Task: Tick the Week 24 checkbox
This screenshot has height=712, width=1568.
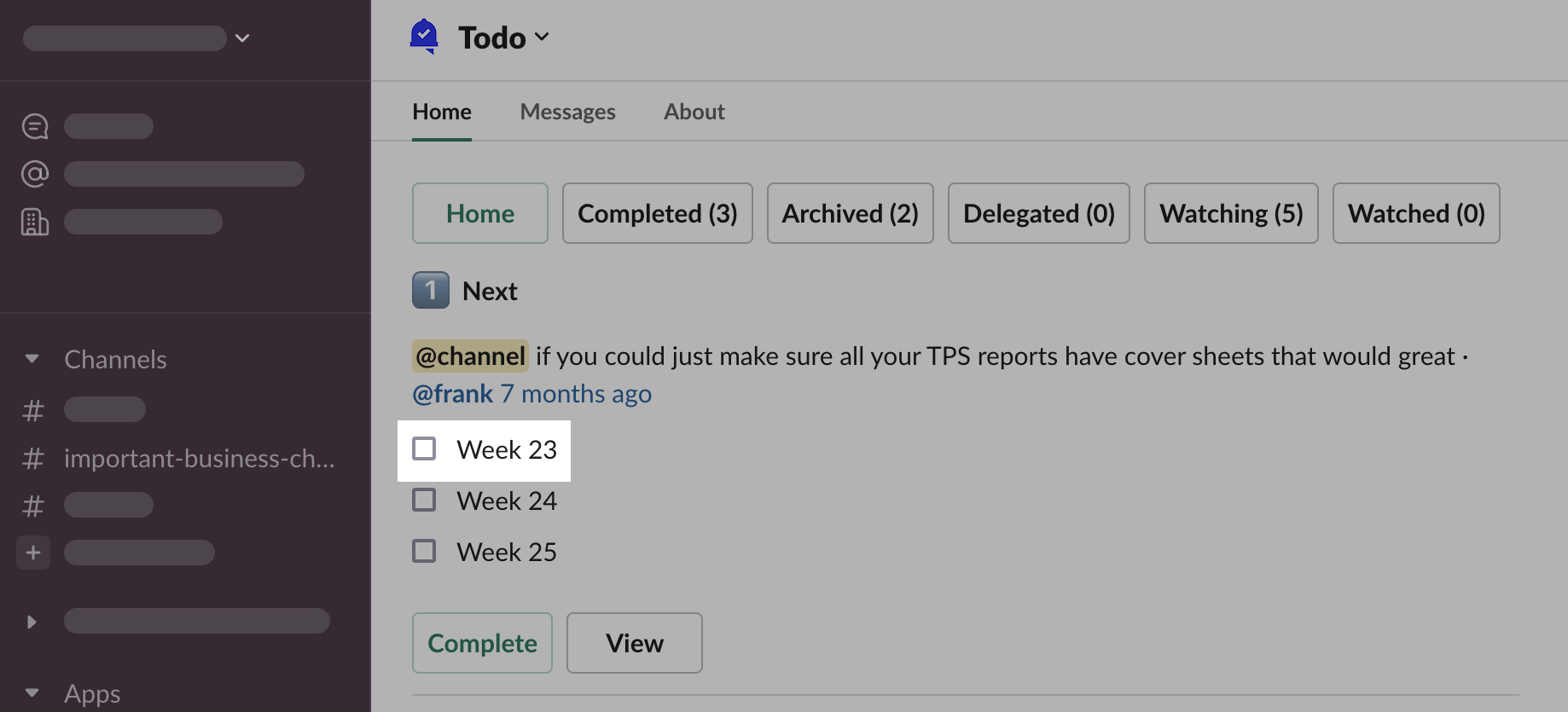Action: point(424,500)
